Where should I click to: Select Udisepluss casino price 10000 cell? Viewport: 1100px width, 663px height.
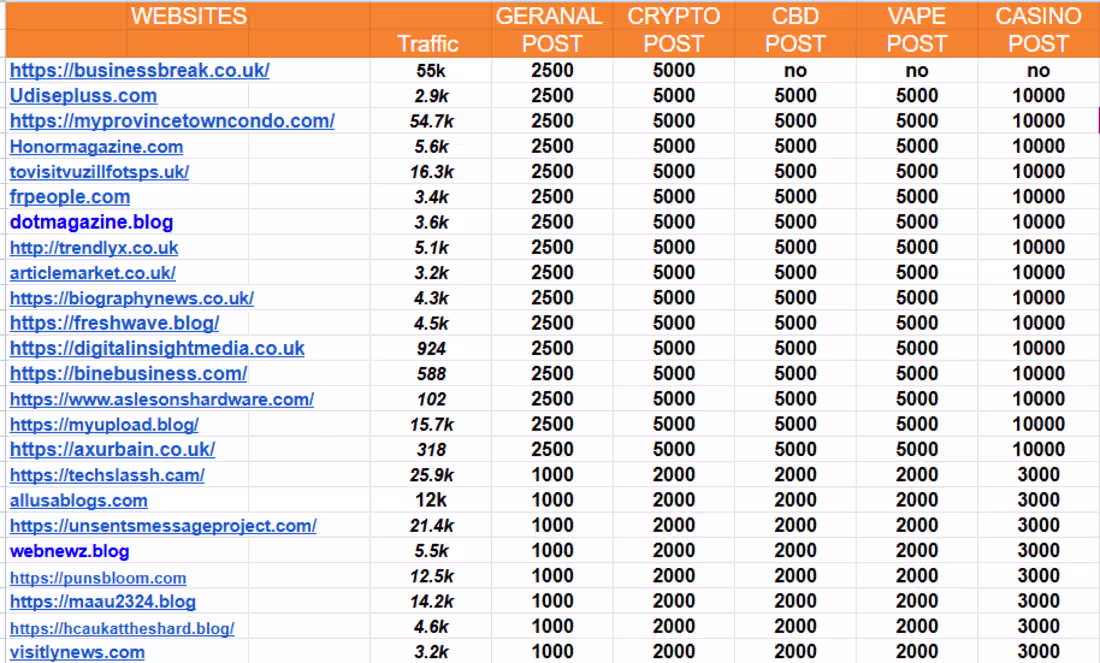(x=1038, y=95)
